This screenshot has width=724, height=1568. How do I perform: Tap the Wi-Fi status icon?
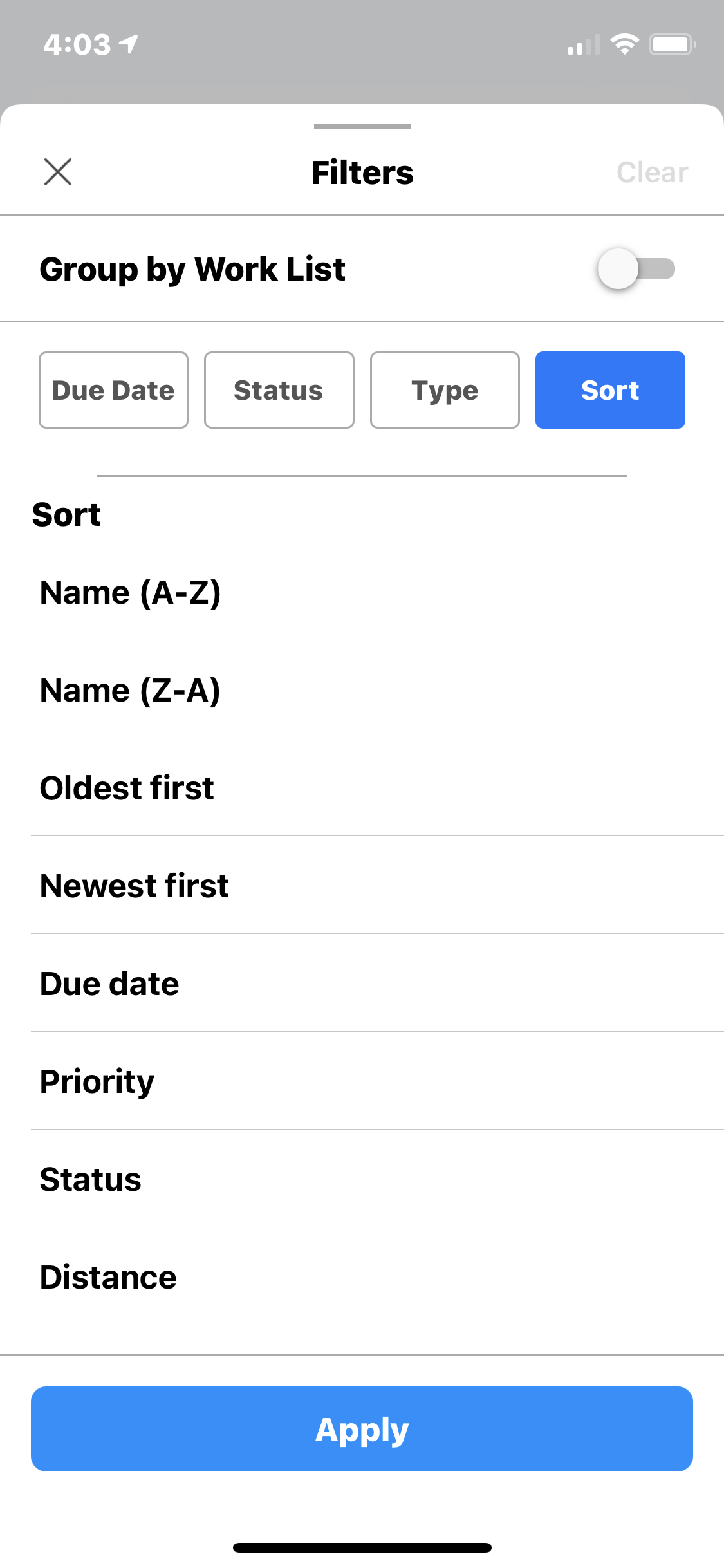pos(624,44)
